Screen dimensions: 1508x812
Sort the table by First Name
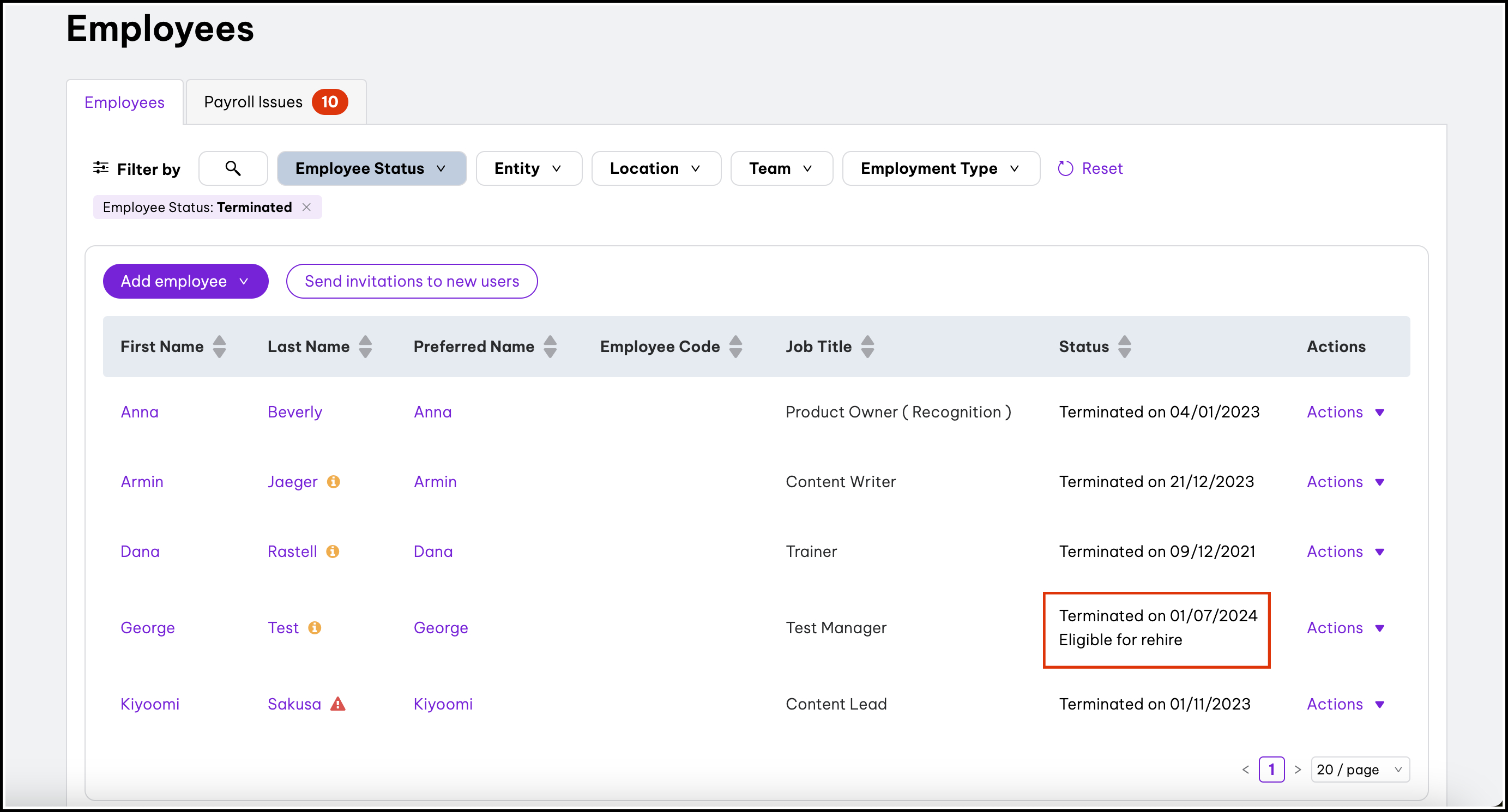(x=220, y=347)
